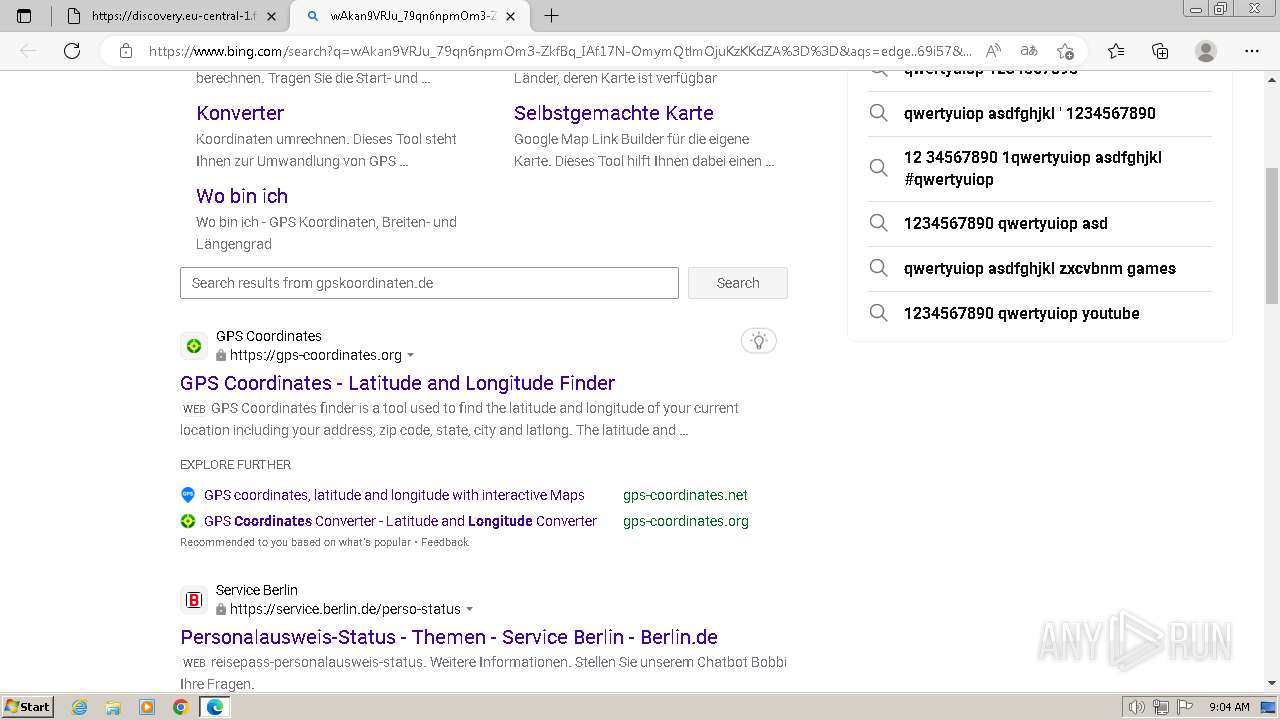This screenshot has height=720, width=1280.
Task: Open the lightbulb insights icon
Action: [759, 341]
